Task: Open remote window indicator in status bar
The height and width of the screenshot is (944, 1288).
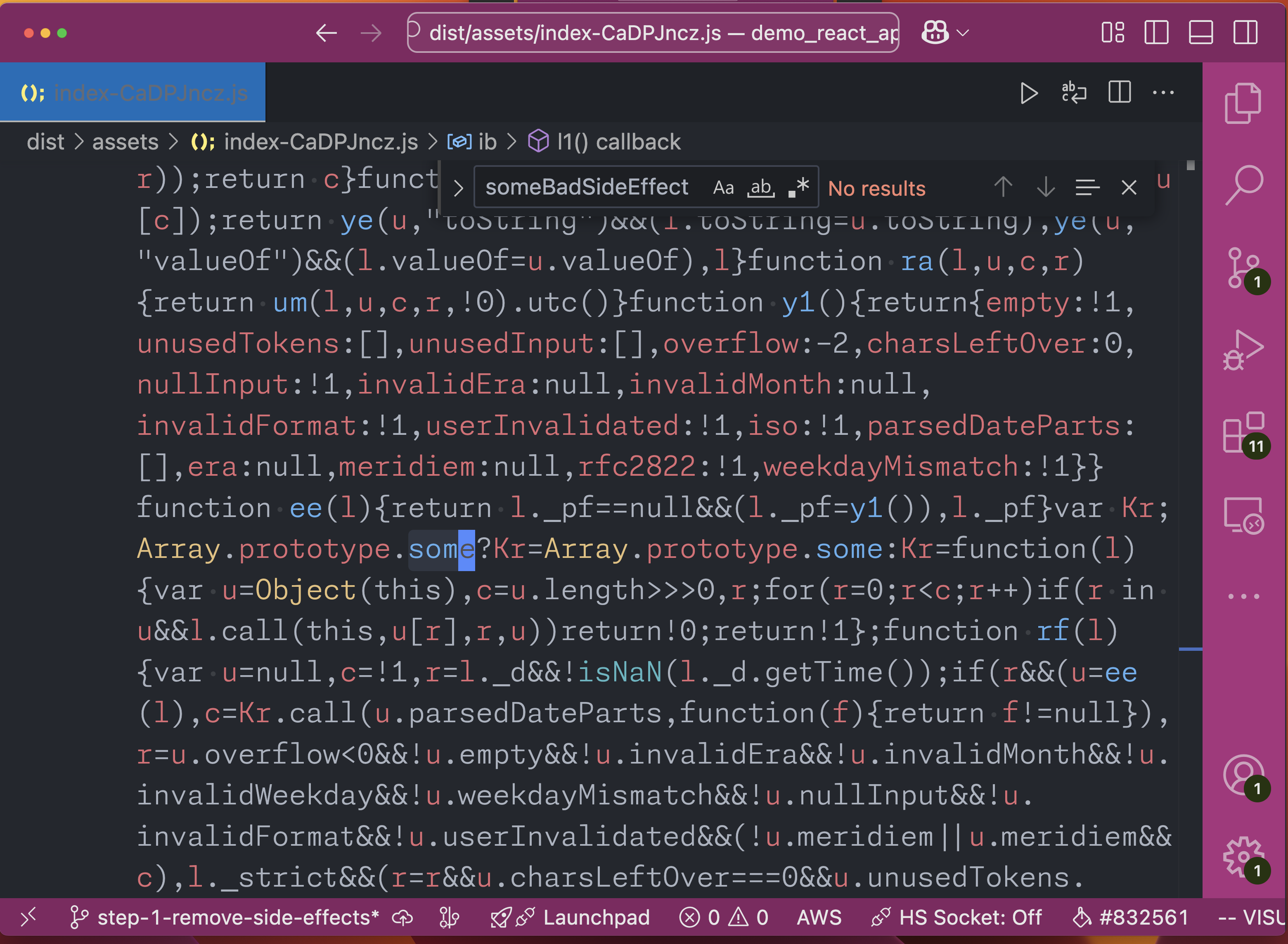Action: coord(28,917)
